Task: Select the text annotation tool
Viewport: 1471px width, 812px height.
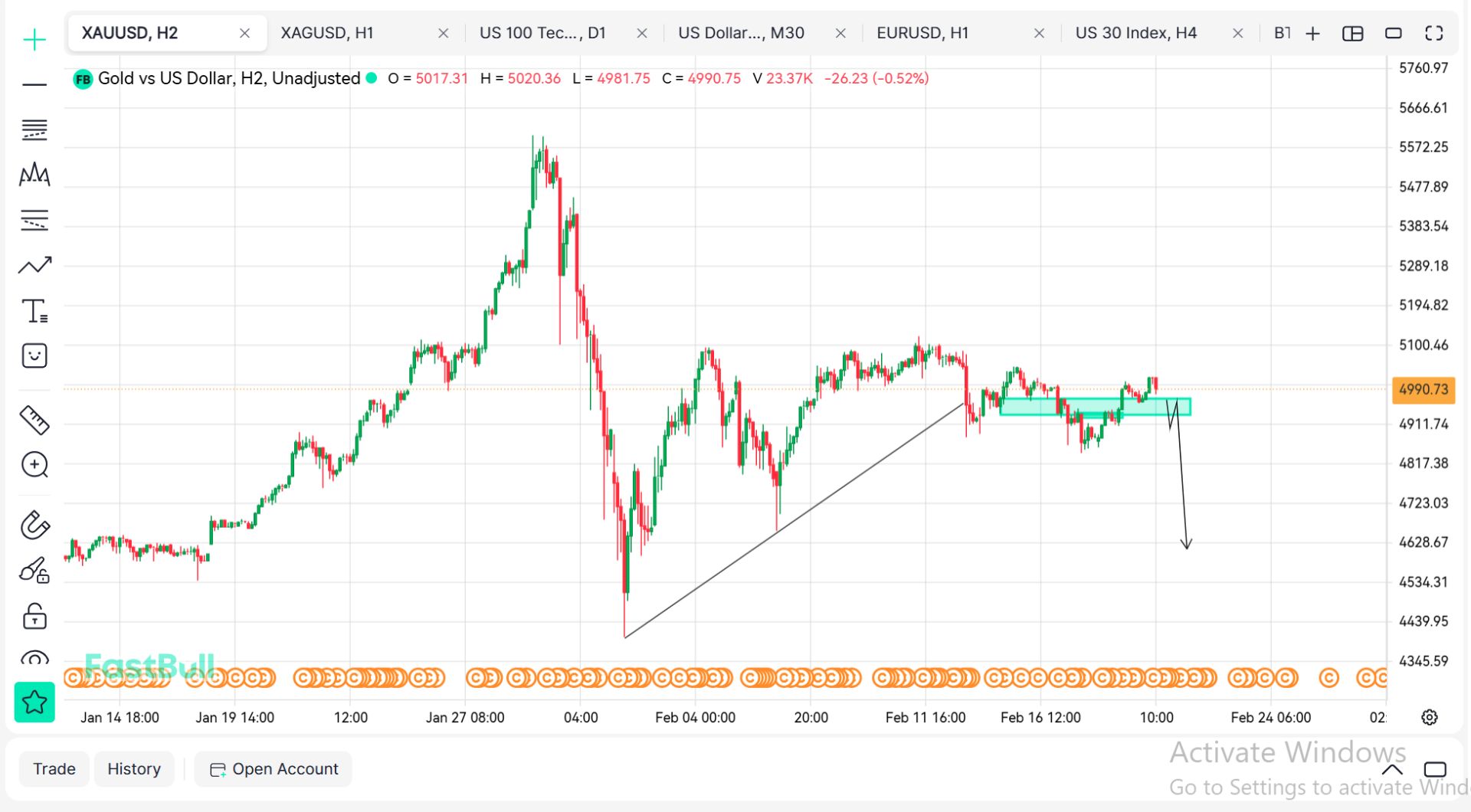Action: [x=34, y=311]
